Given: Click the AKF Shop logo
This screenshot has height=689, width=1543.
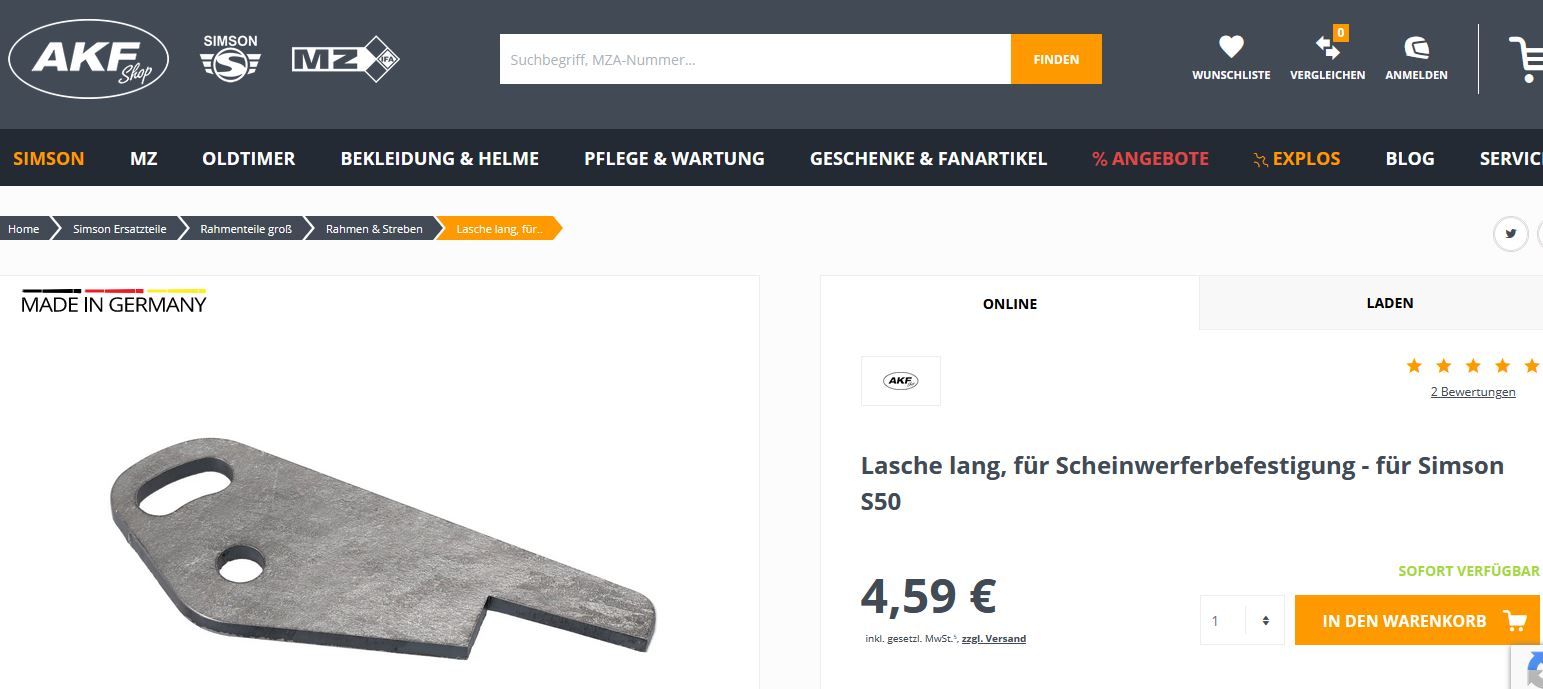Looking at the screenshot, I should [x=88, y=59].
